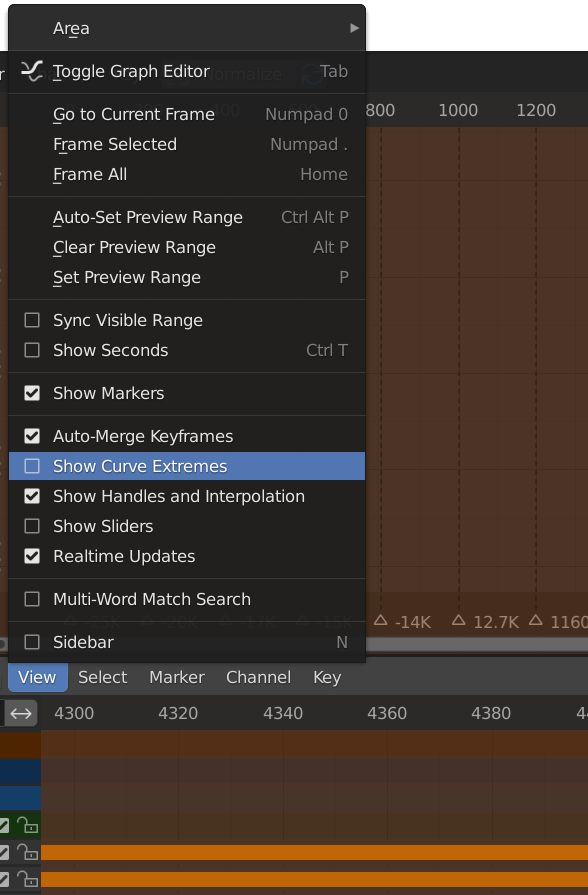Click the Toggle Graph Editor curve icon
The width and height of the screenshot is (588, 895).
tap(31, 71)
